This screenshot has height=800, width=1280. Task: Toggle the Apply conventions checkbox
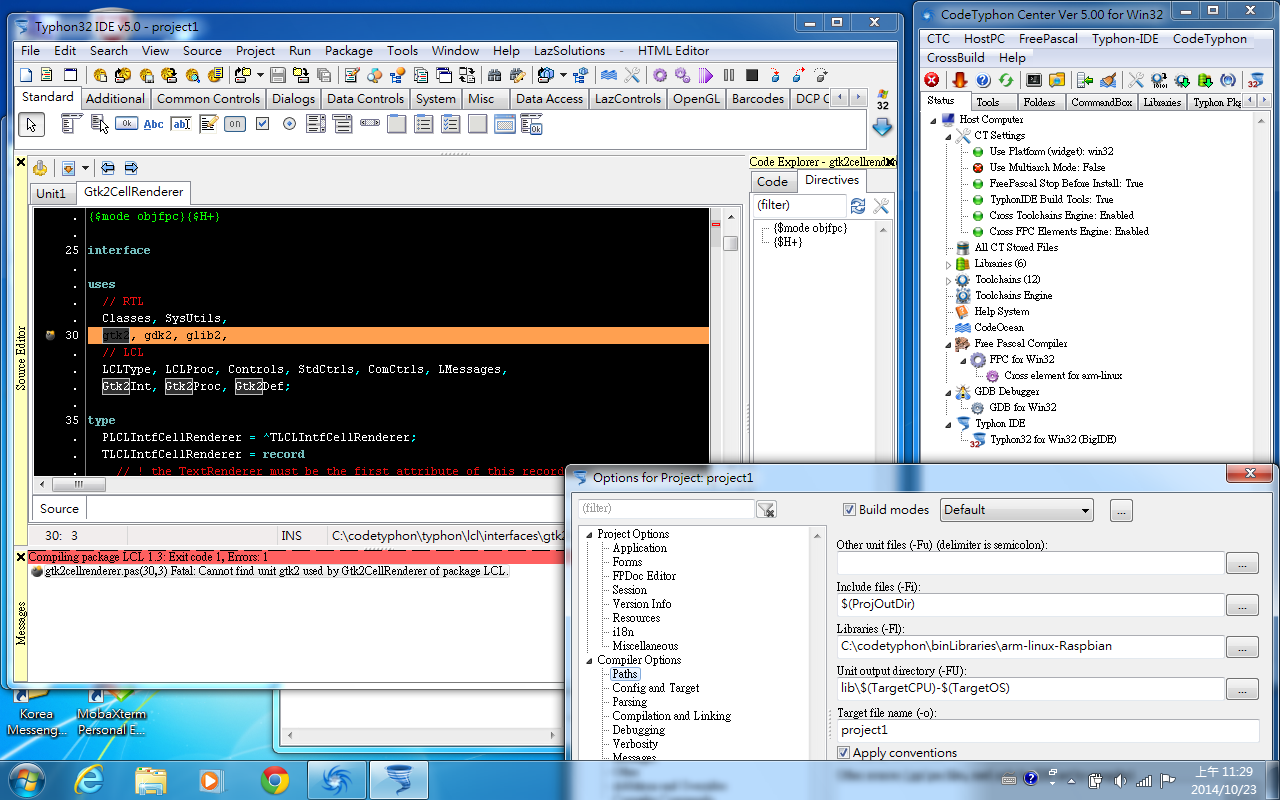tap(844, 753)
